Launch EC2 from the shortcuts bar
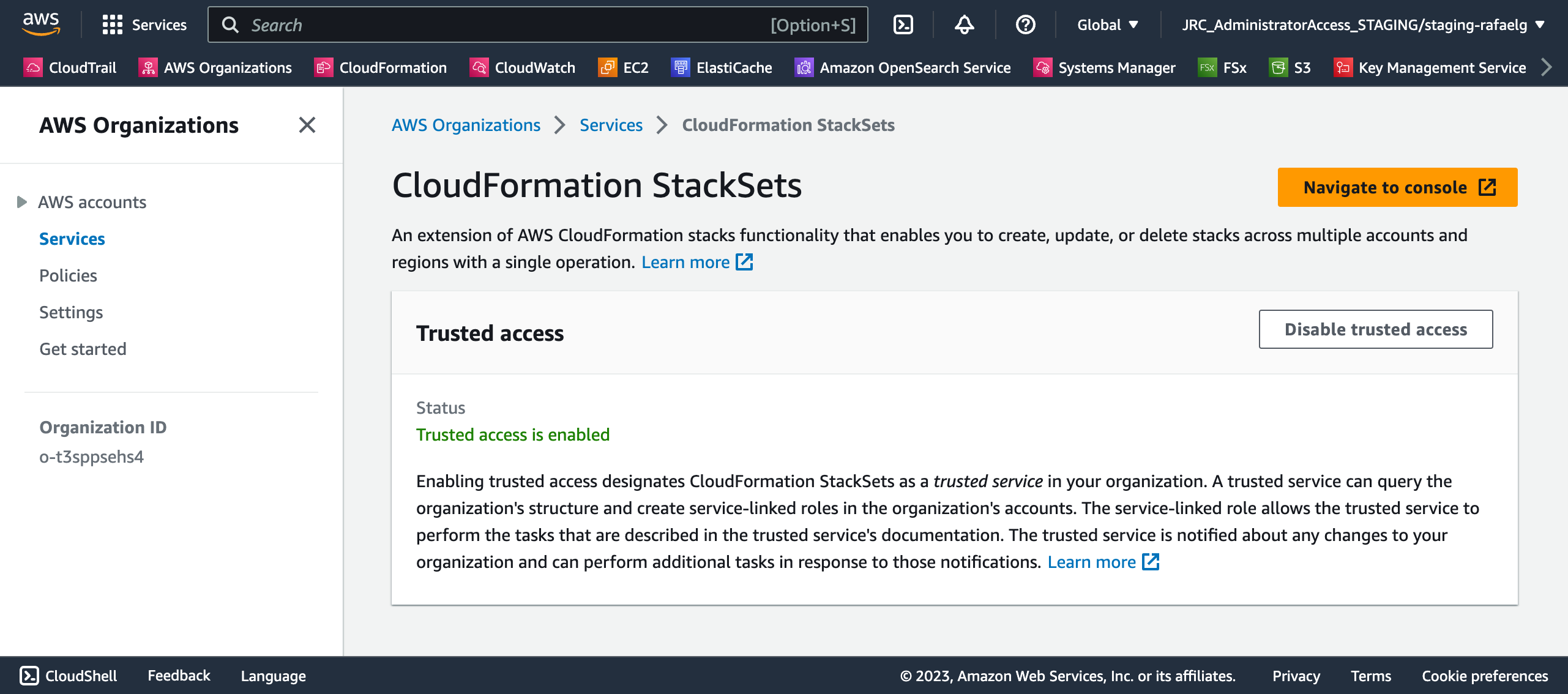Screen dimensions: 1568x694 click(622, 67)
